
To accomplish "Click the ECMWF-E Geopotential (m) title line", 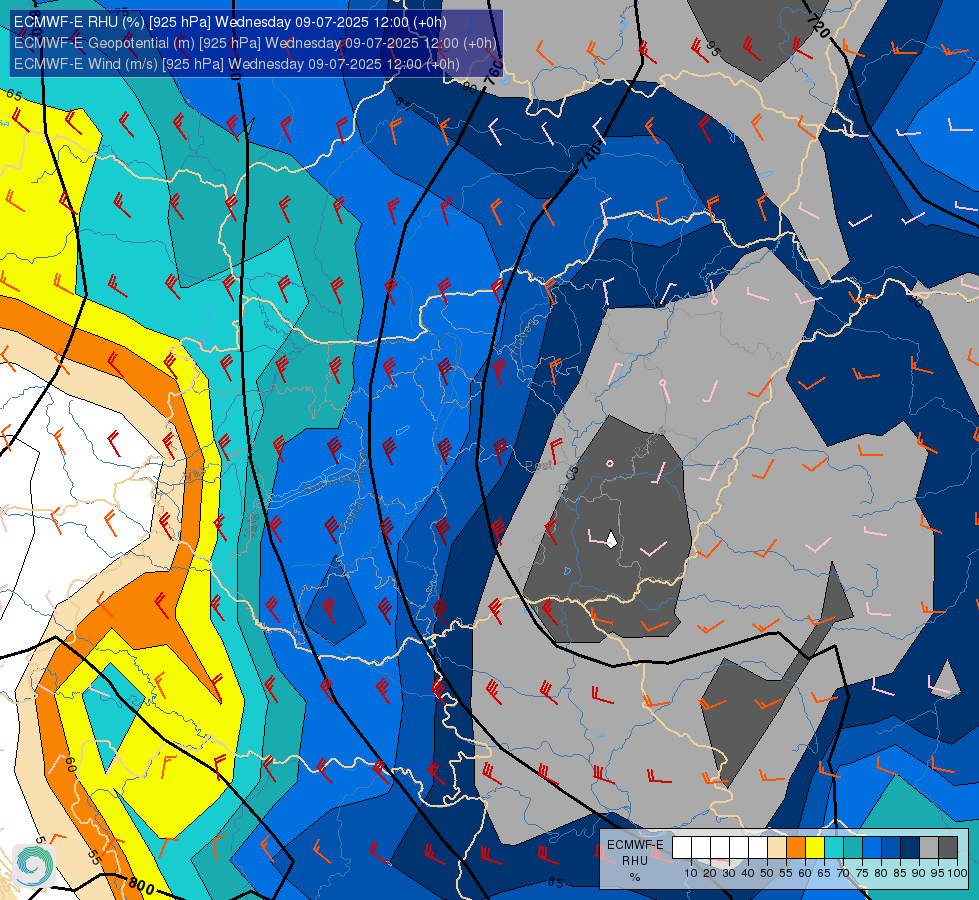I will pos(255,43).
